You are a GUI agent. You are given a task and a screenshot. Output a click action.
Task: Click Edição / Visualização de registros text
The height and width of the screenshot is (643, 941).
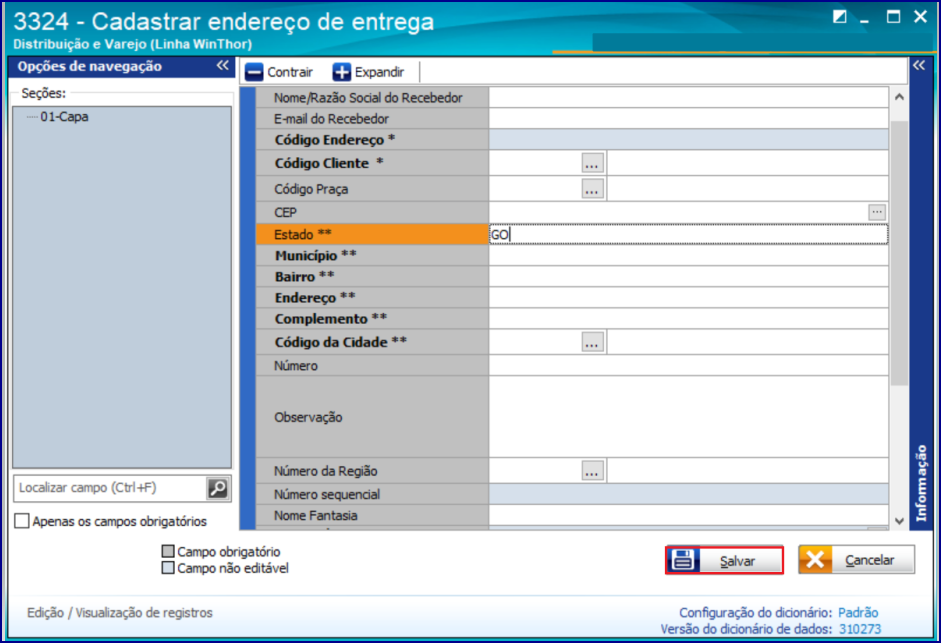[119, 613]
